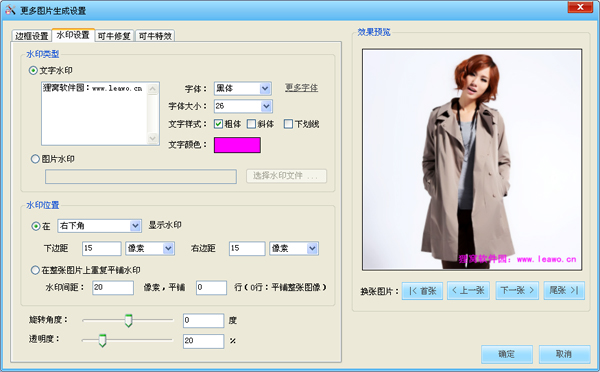Viewport: 600px width, 372px height.
Task: Click the text box scrollbar down arrow
Action: 153,138
